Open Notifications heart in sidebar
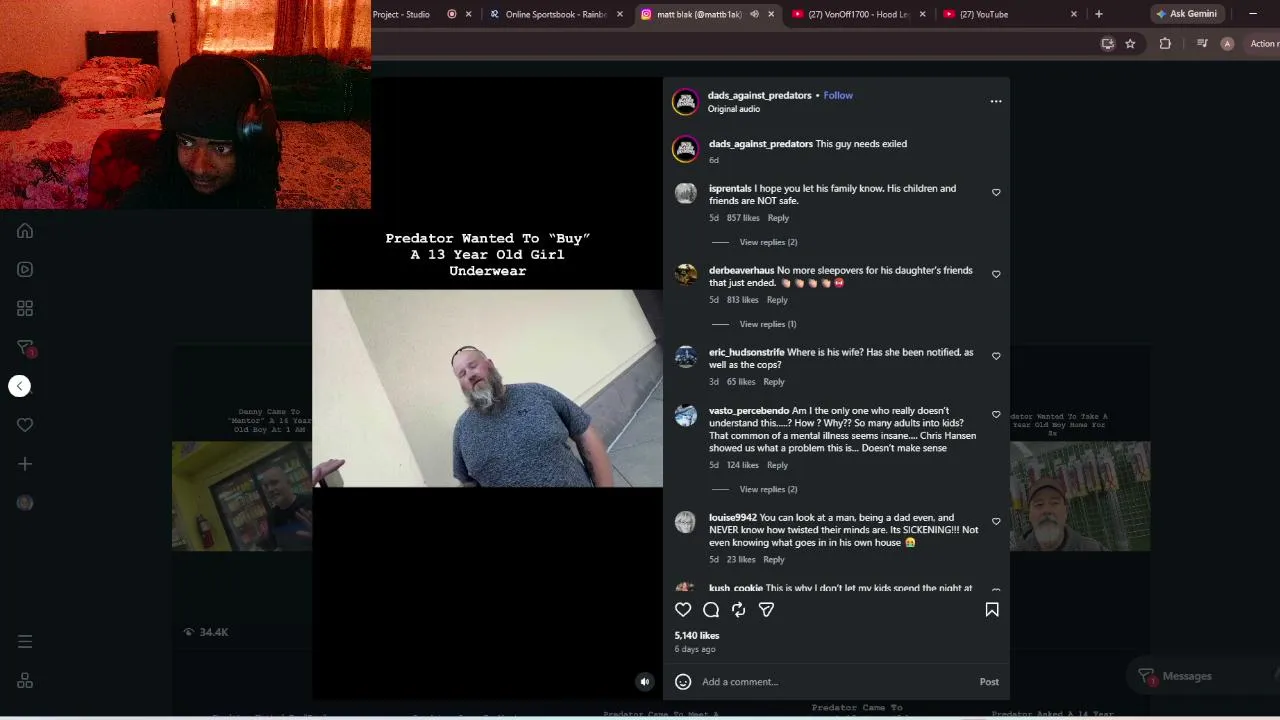 [x=25, y=425]
